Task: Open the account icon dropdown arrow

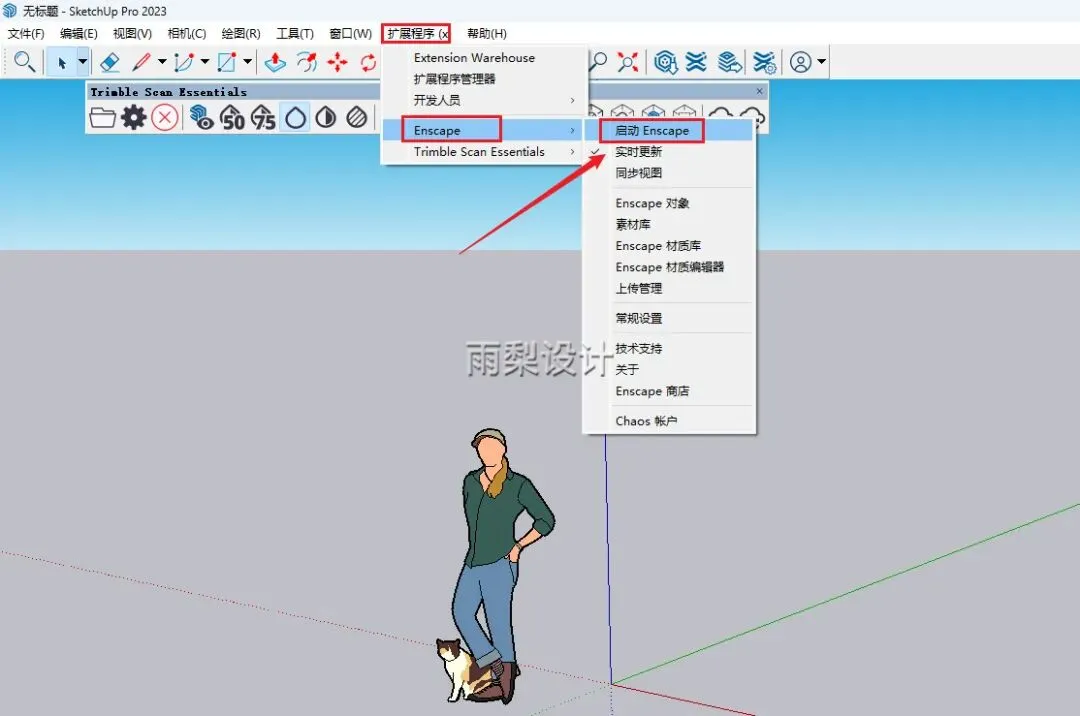Action: tap(822, 62)
